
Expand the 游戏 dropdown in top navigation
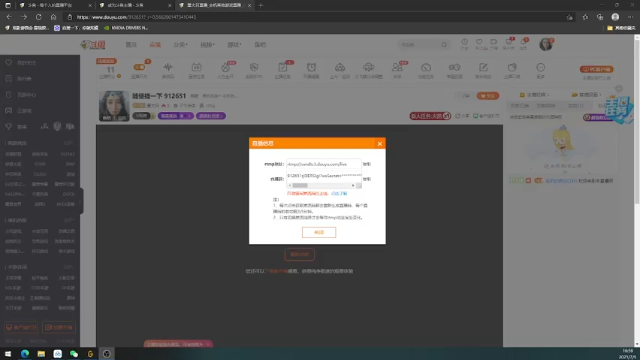tap(234, 44)
